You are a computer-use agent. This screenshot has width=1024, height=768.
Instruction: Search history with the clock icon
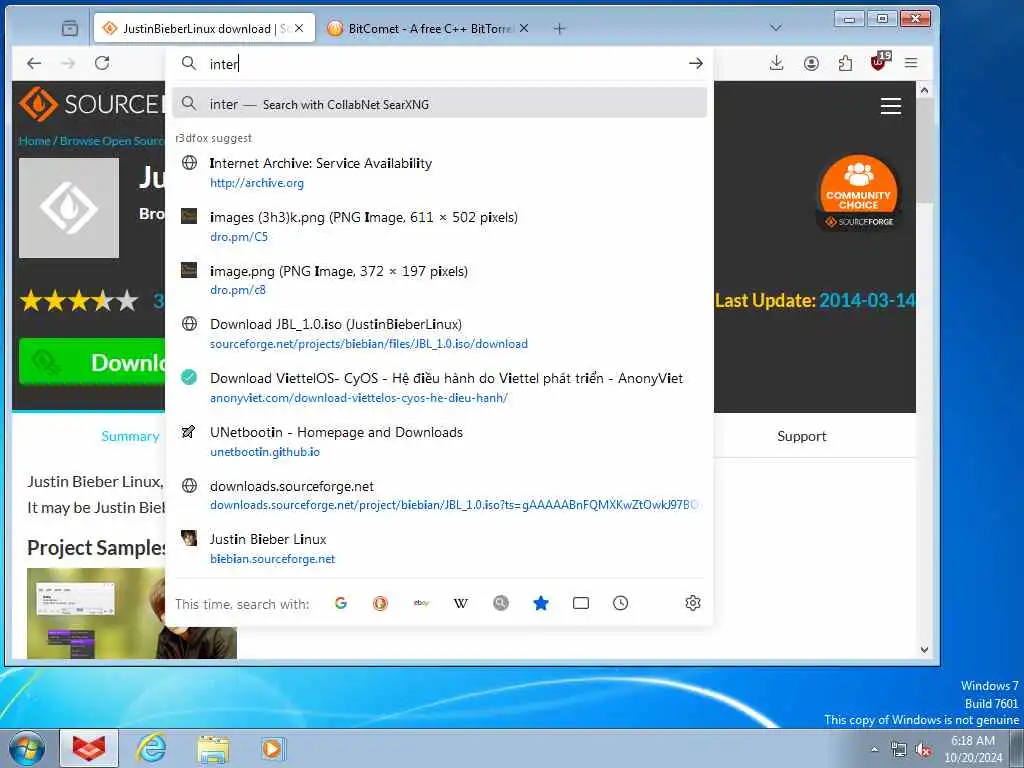(x=620, y=603)
